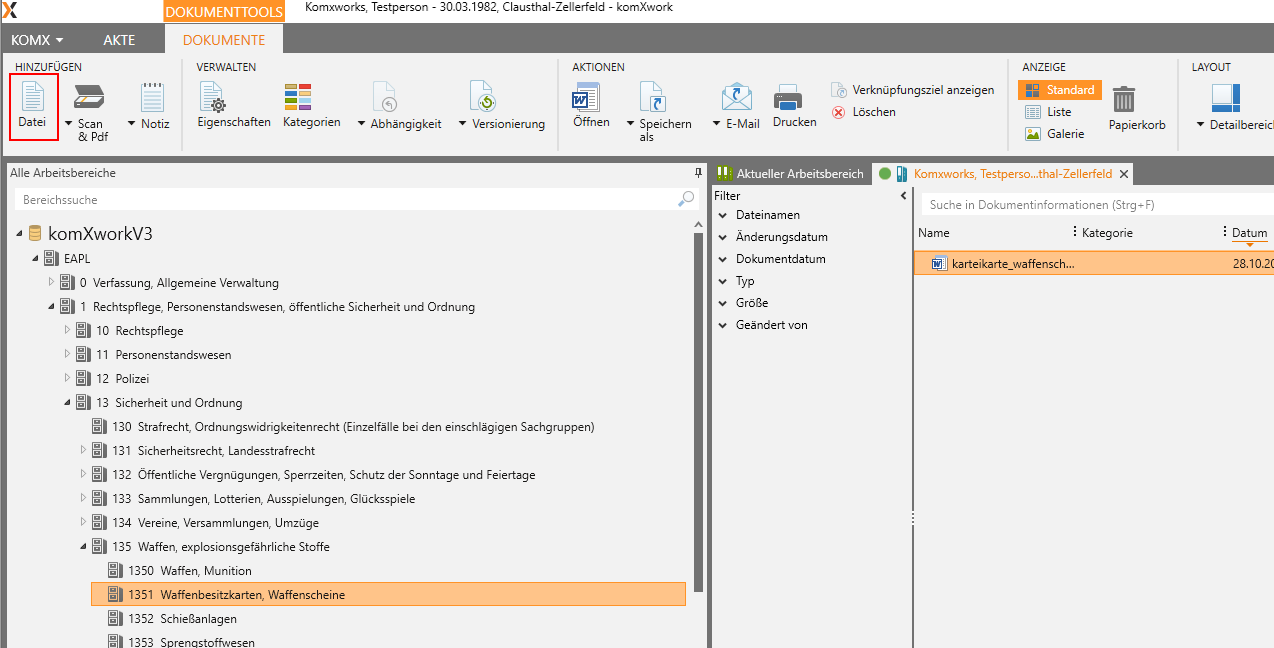The width and height of the screenshot is (1274, 648).
Task: Click the Bereichssuche search field
Action: [340, 200]
